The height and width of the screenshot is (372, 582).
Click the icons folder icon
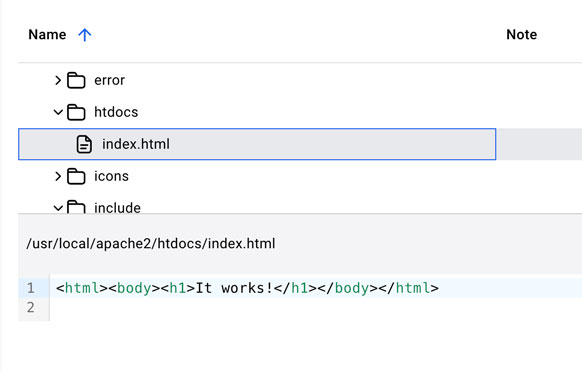click(x=76, y=176)
